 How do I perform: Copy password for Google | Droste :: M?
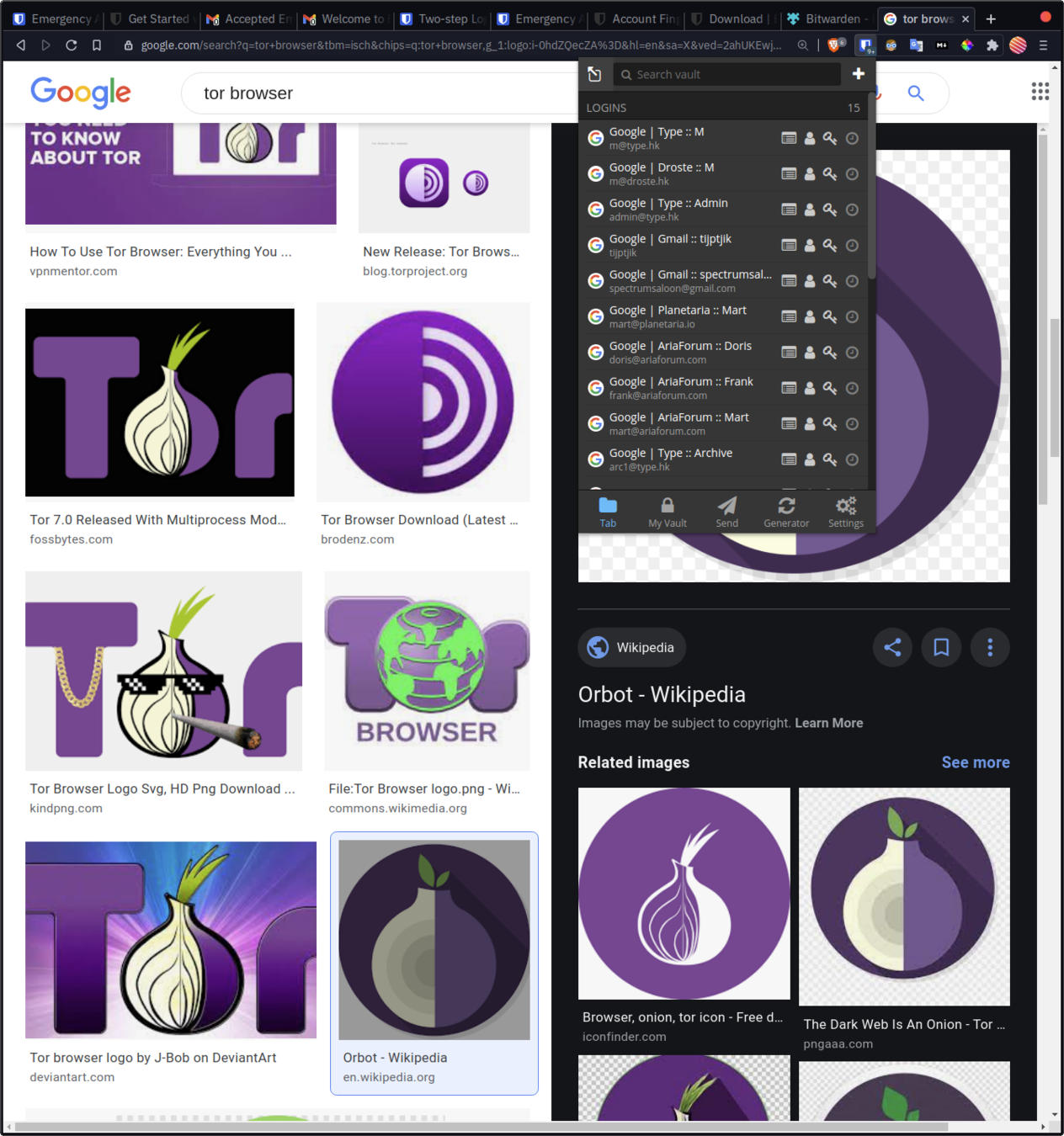830,173
